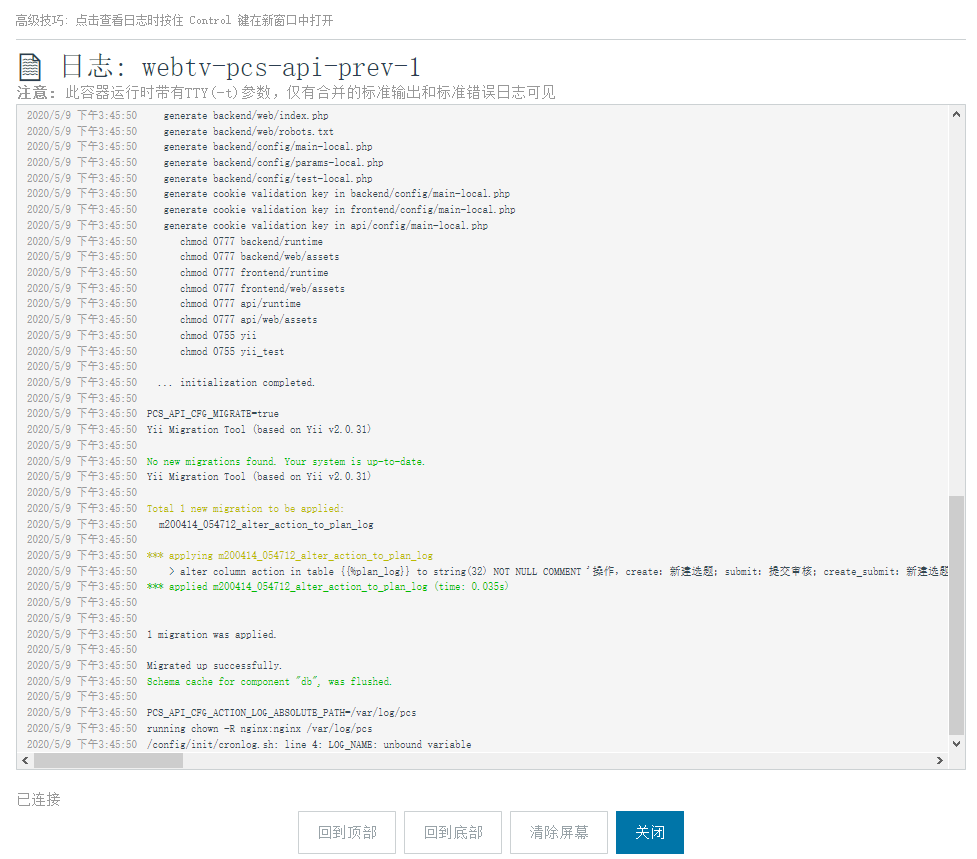
Task: Click the 回到顶部 button
Action: (x=346, y=832)
